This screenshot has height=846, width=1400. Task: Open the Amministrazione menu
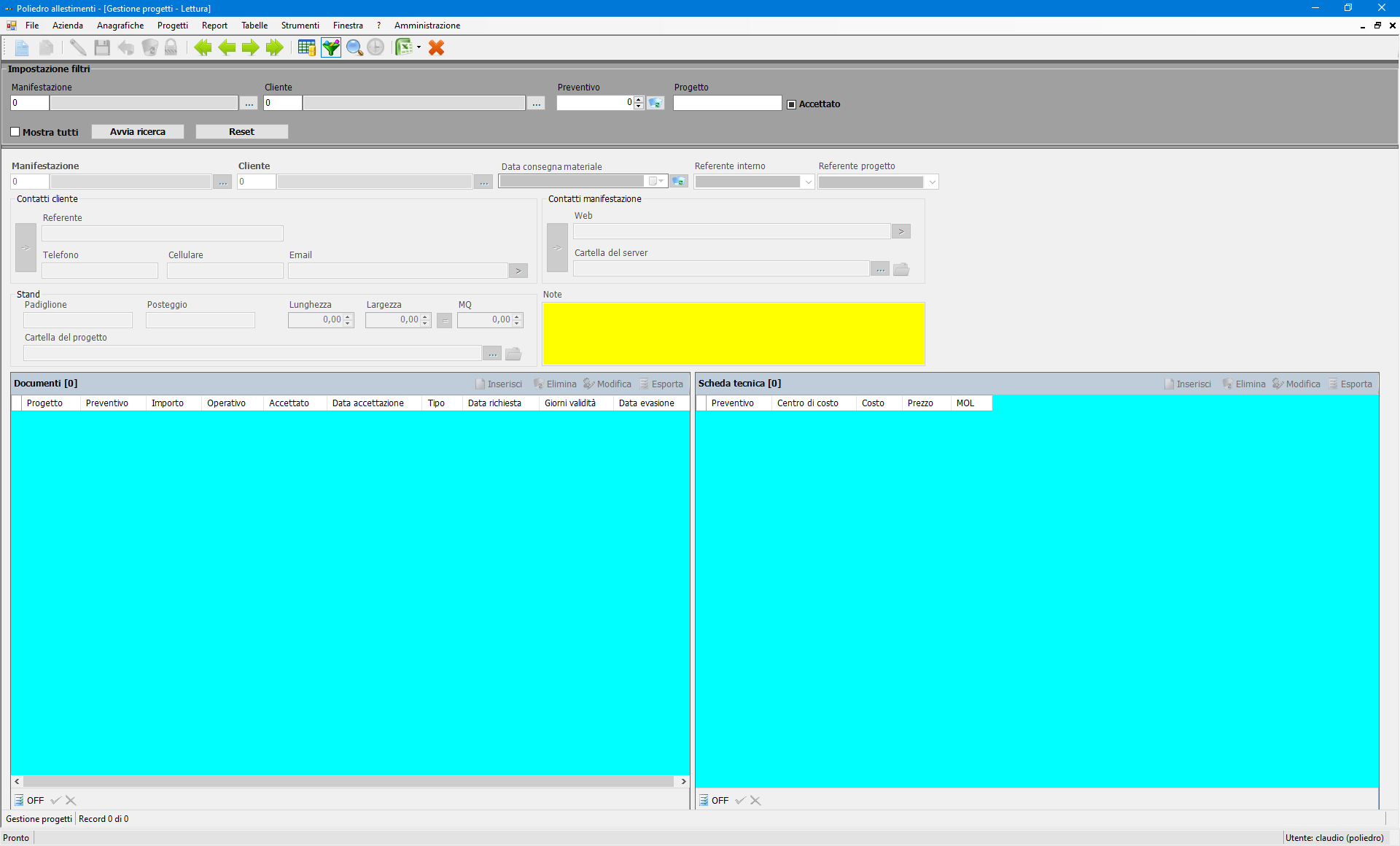[427, 26]
